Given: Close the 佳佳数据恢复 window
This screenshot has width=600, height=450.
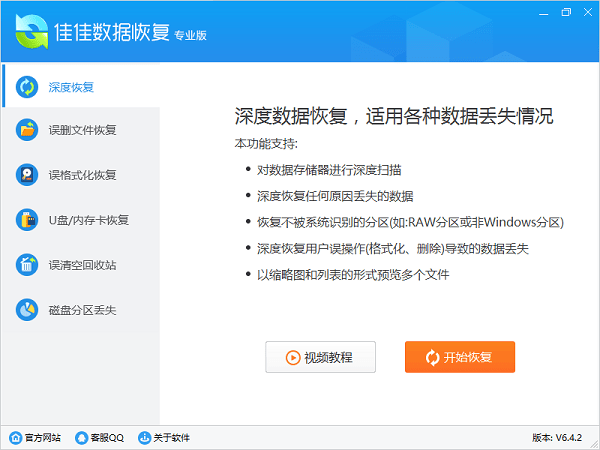Looking at the screenshot, I should pyautogui.click(x=587, y=12).
